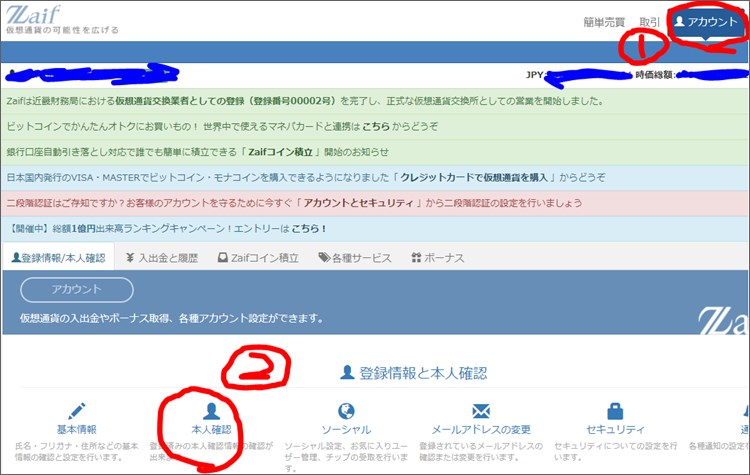Click the メールアドレスの変更 description text
This screenshot has width=750, height=475.
pos(481,452)
